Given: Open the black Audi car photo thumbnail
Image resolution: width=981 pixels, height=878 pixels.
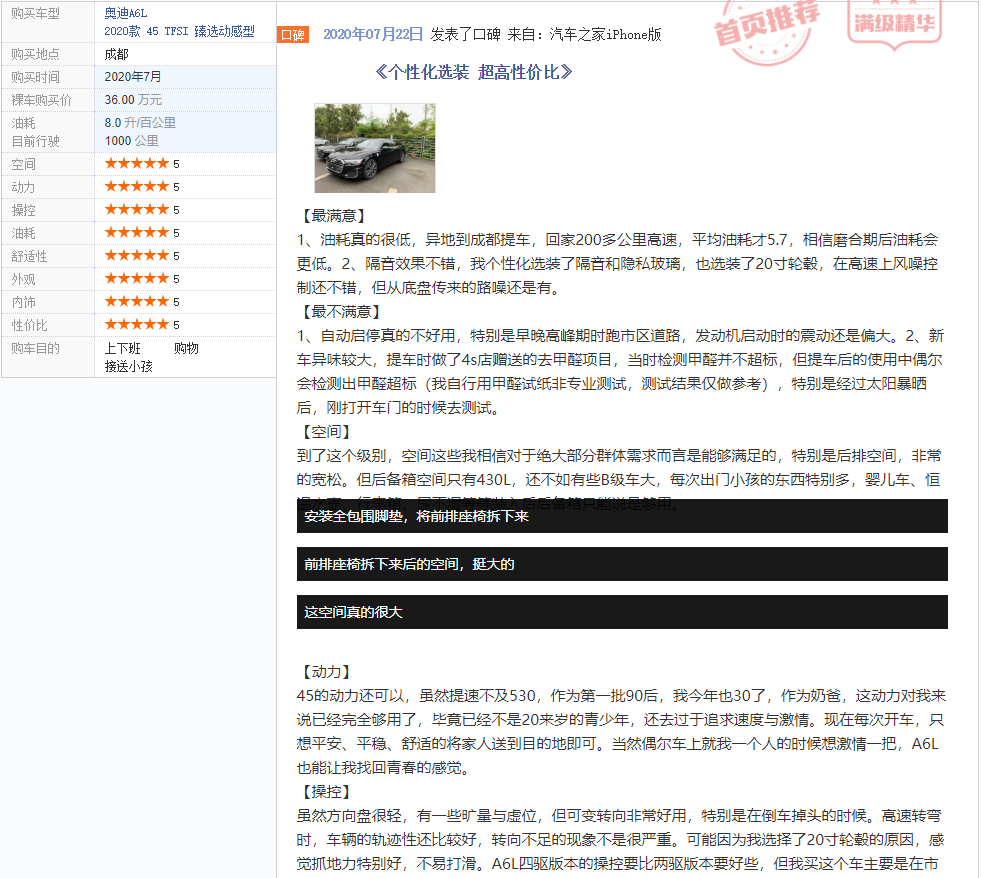Looking at the screenshot, I should pyautogui.click(x=375, y=148).
